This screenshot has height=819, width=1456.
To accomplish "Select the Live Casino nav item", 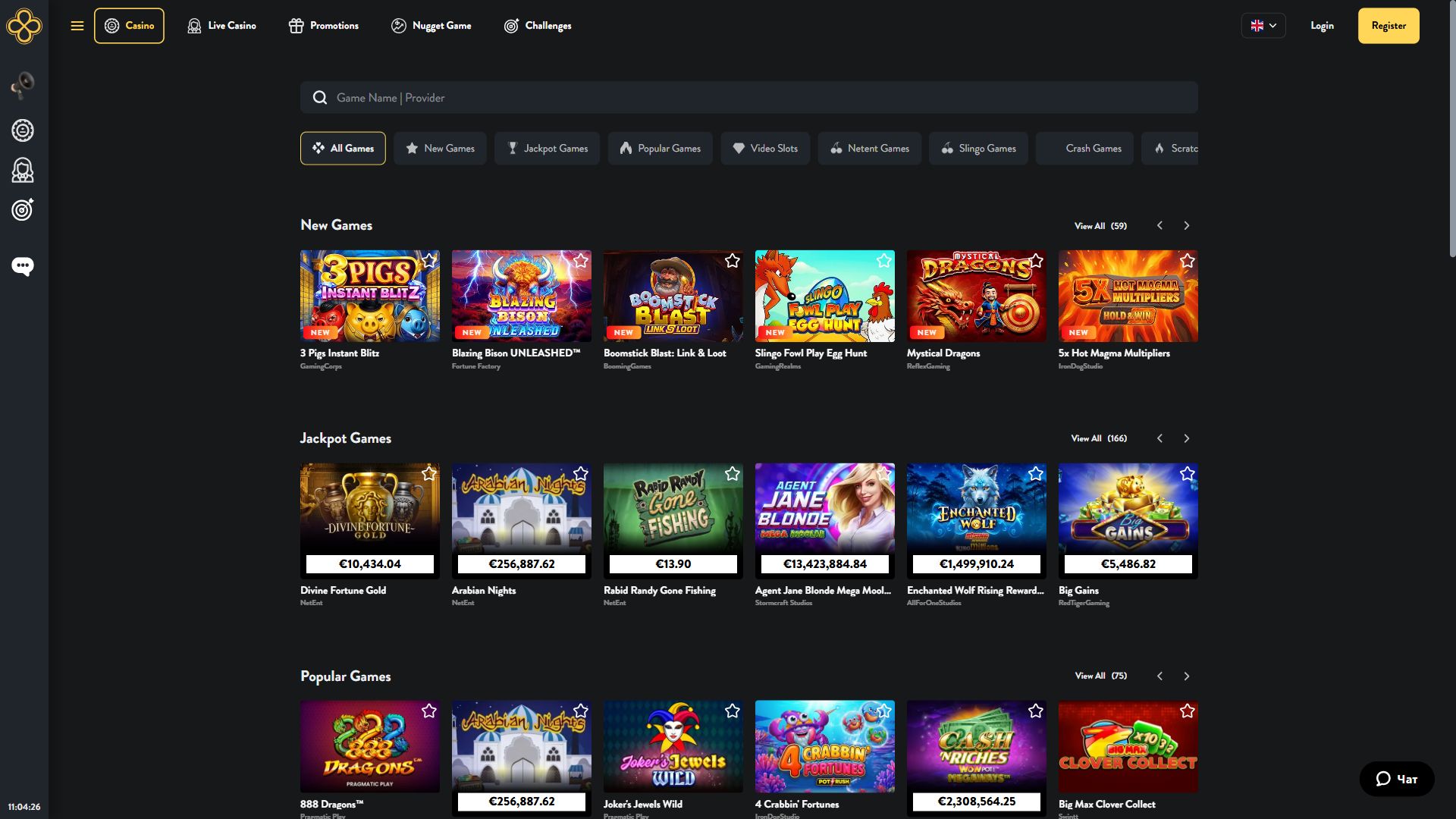I will click(221, 26).
